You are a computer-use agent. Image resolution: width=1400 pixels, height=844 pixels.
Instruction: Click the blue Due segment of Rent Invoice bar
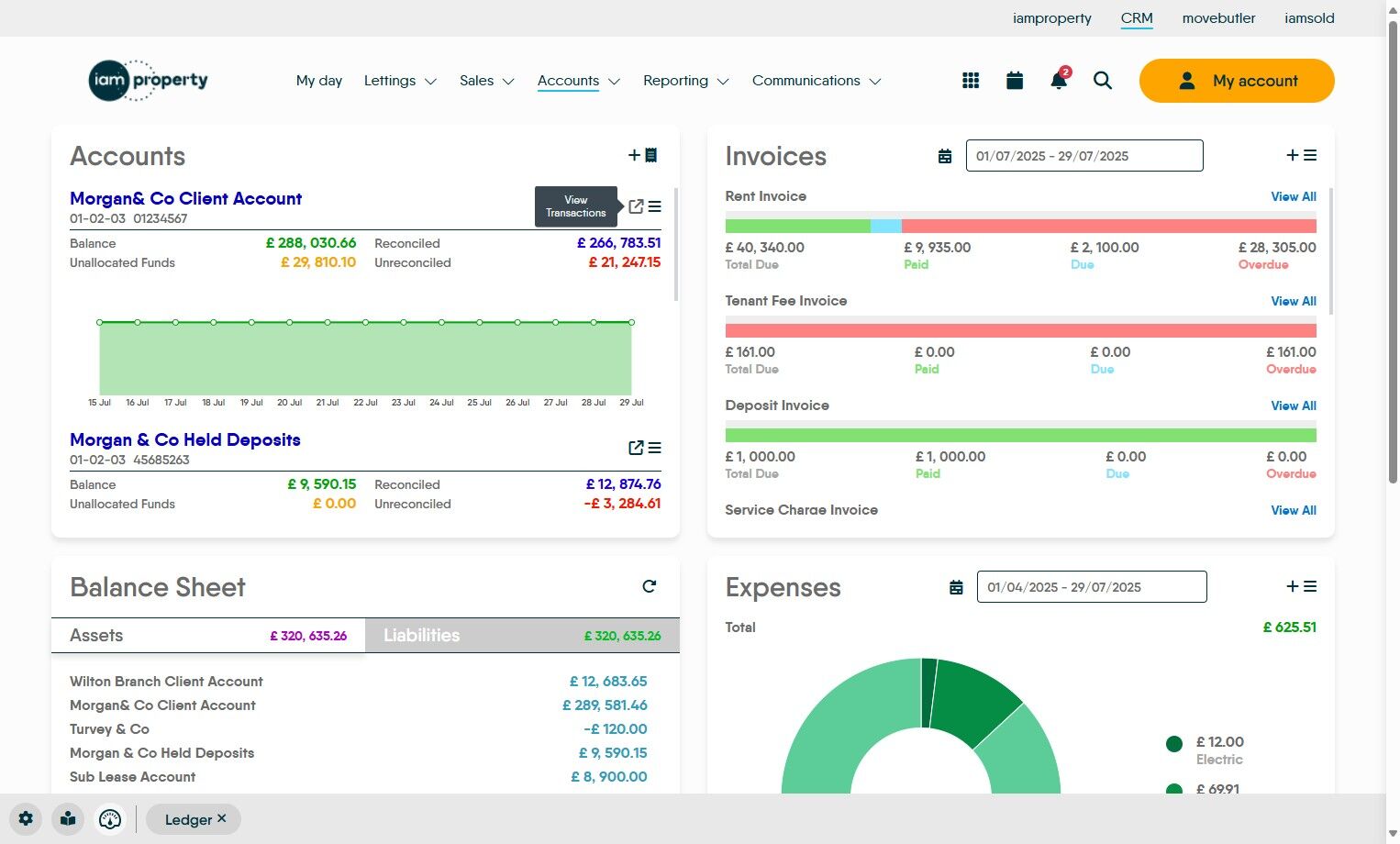886,226
